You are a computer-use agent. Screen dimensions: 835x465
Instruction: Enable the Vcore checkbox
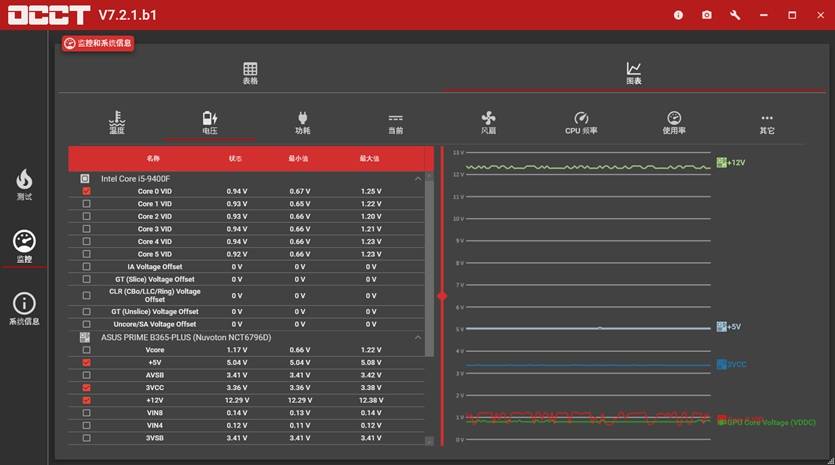(x=86, y=350)
